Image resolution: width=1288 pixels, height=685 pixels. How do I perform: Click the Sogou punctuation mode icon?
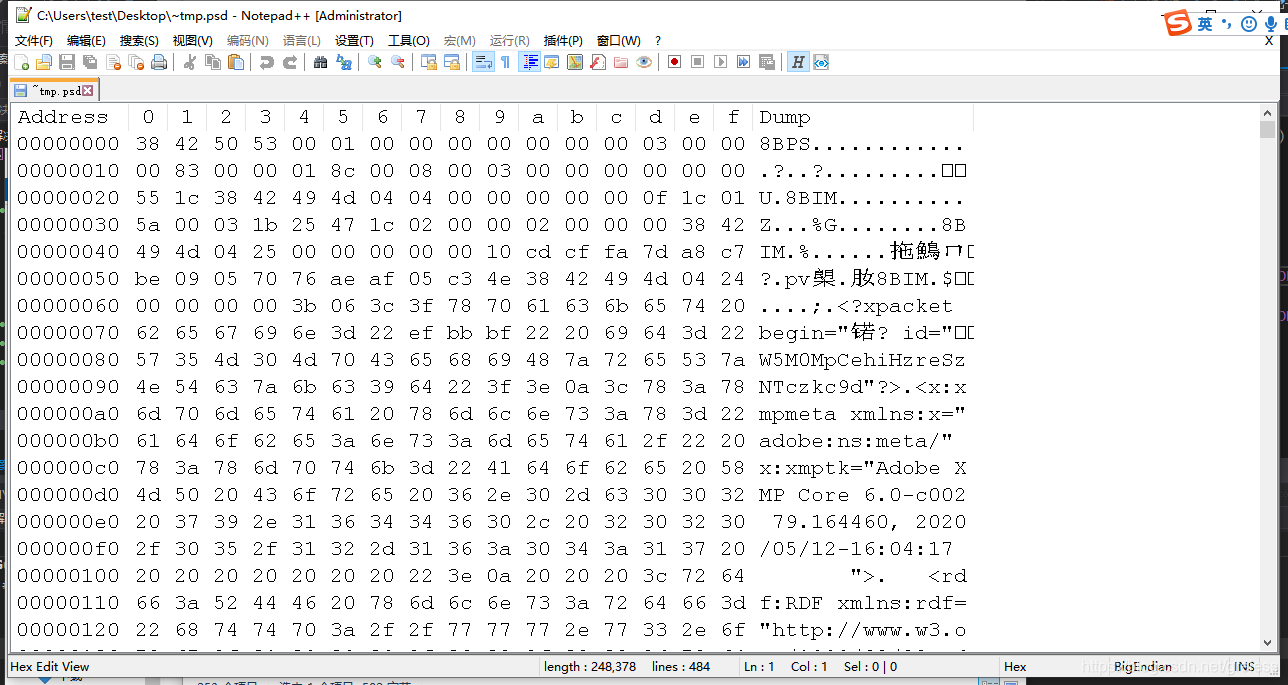1227,24
